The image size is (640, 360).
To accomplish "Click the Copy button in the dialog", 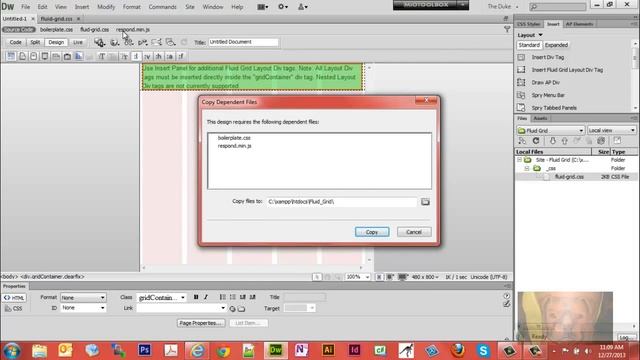I will [372, 232].
